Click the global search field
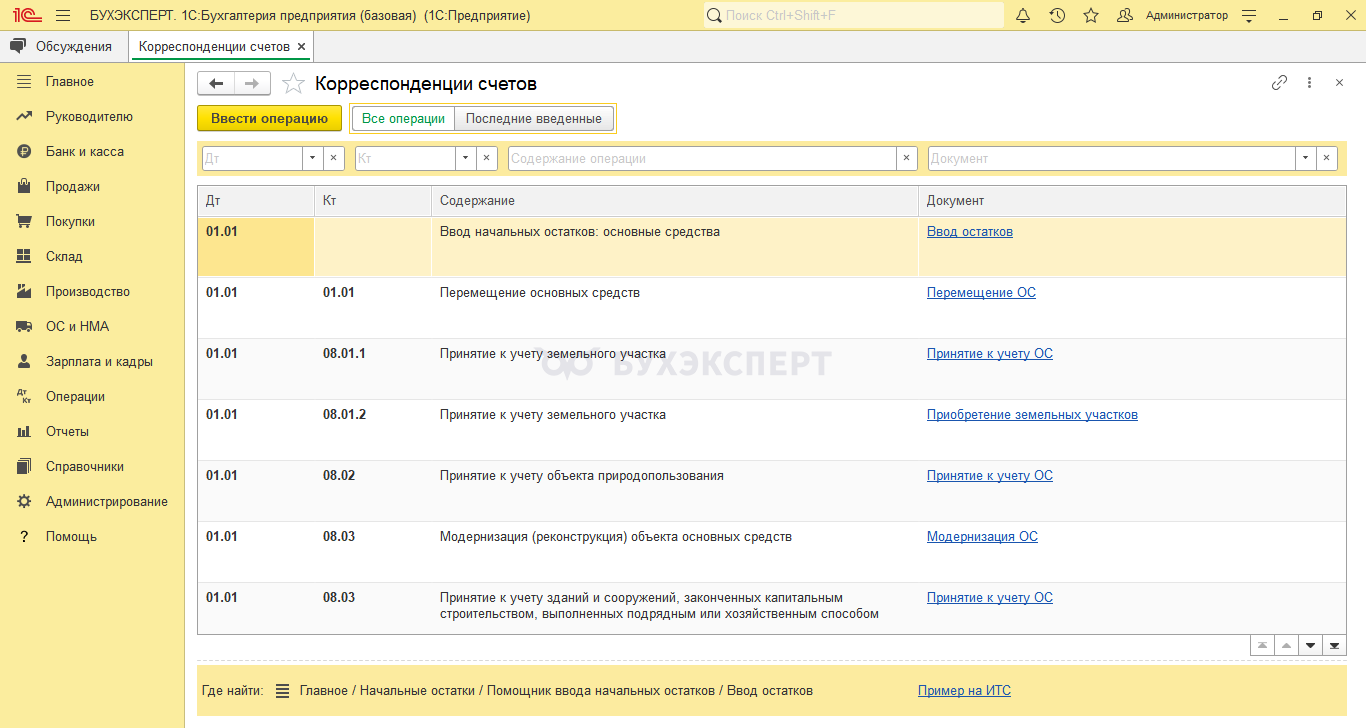The width and height of the screenshot is (1366, 728). click(x=854, y=15)
